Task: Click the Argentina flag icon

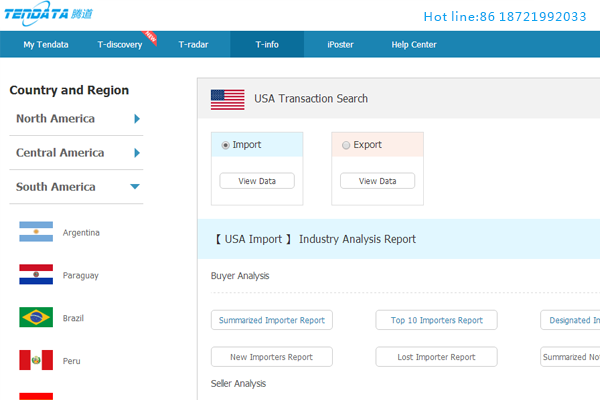Action: click(36, 232)
